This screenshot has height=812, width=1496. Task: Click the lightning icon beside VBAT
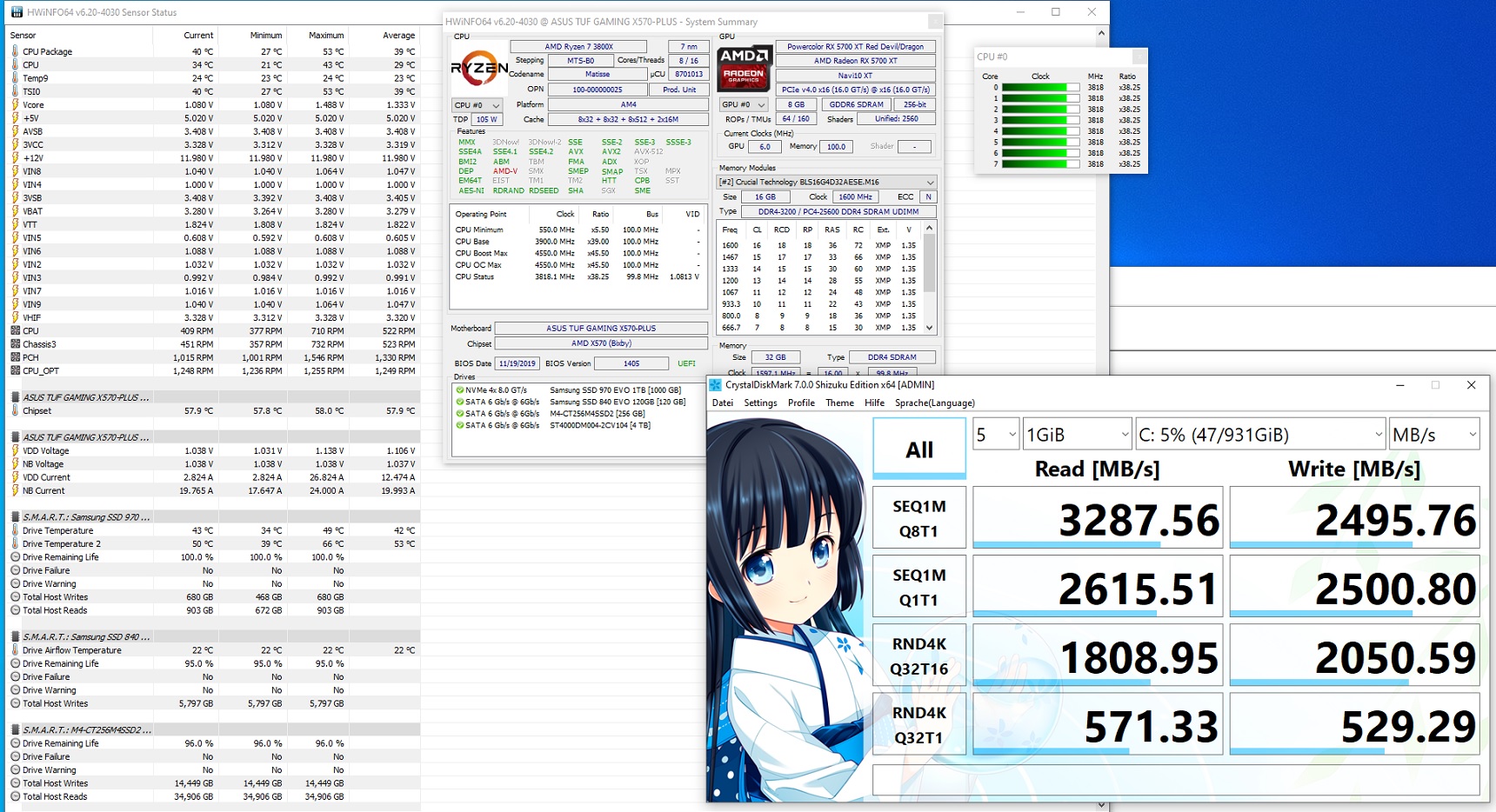pos(15,211)
